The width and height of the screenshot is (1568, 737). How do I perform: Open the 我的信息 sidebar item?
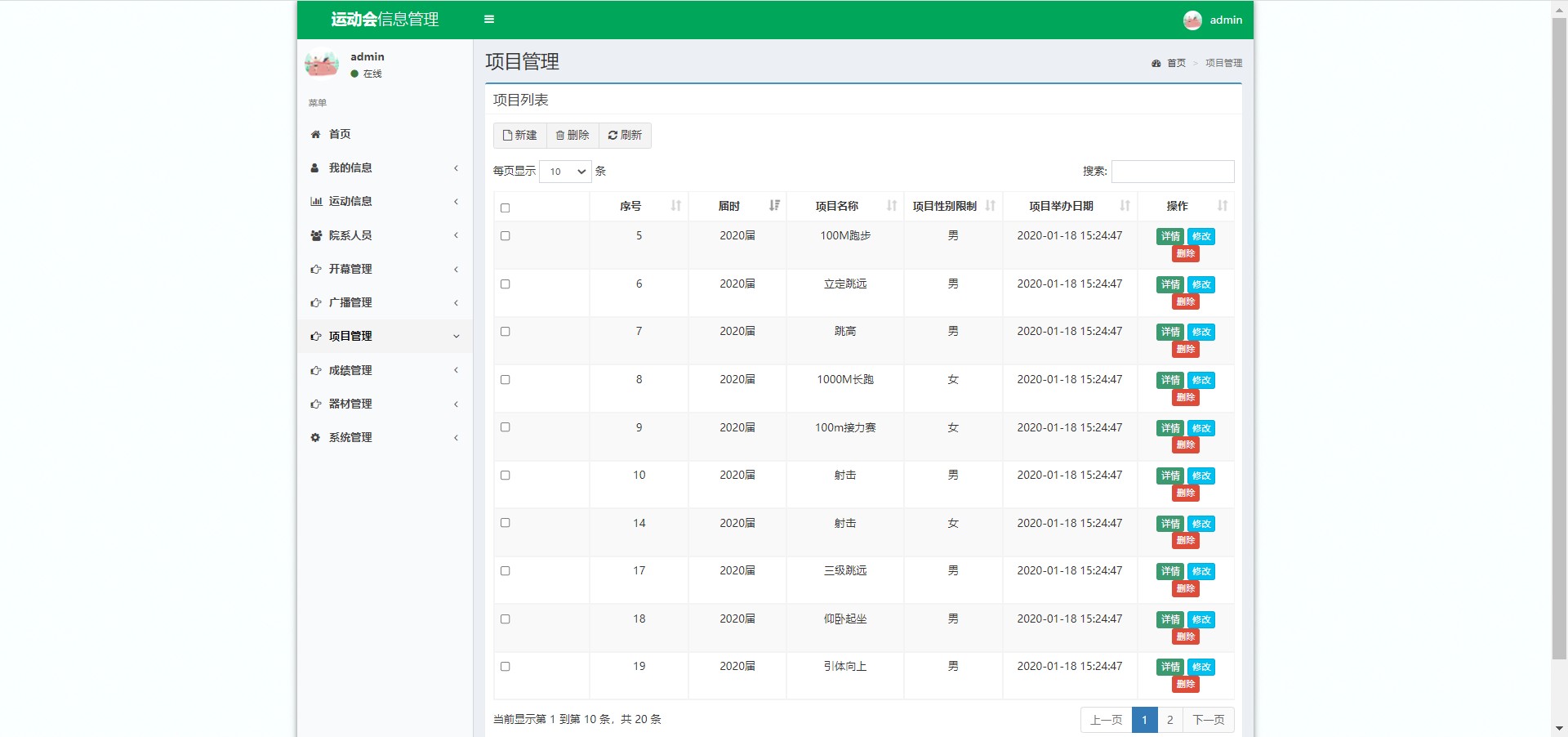[385, 167]
